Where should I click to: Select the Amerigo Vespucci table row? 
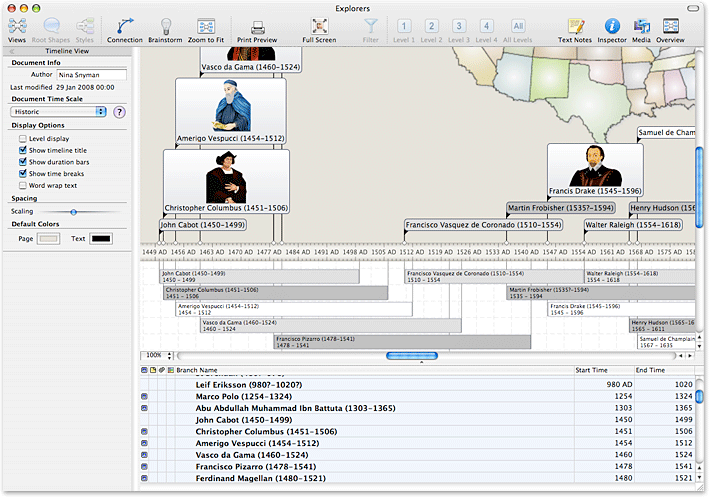tap(417, 443)
